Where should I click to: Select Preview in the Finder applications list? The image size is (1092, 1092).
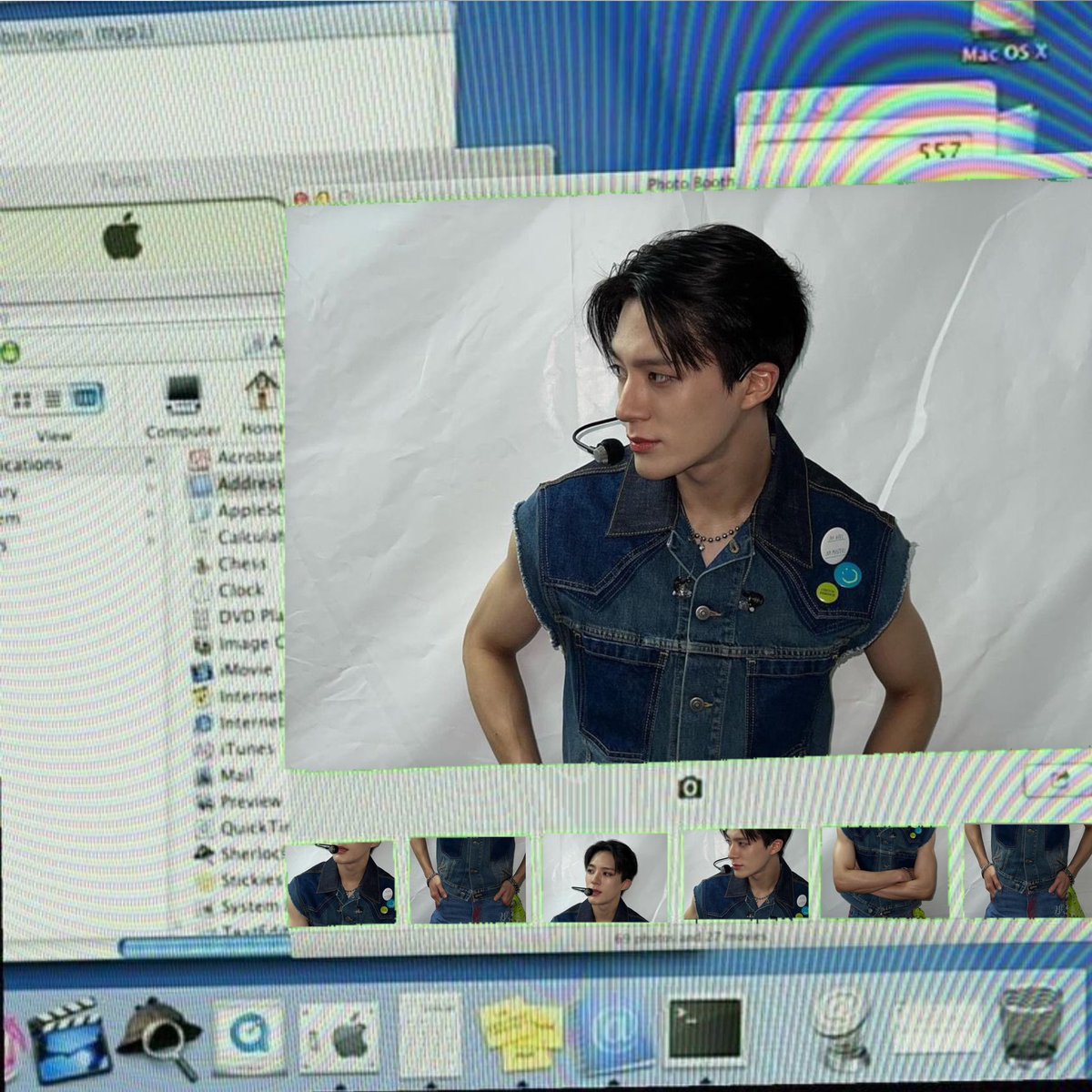point(238,802)
